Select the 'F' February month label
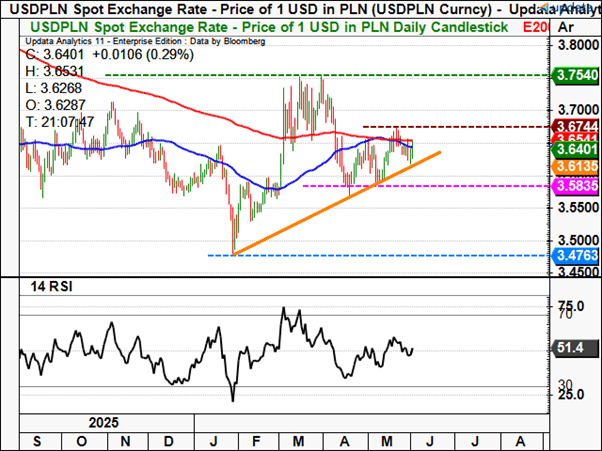The width and height of the screenshot is (602, 451). [x=256, y=441]
